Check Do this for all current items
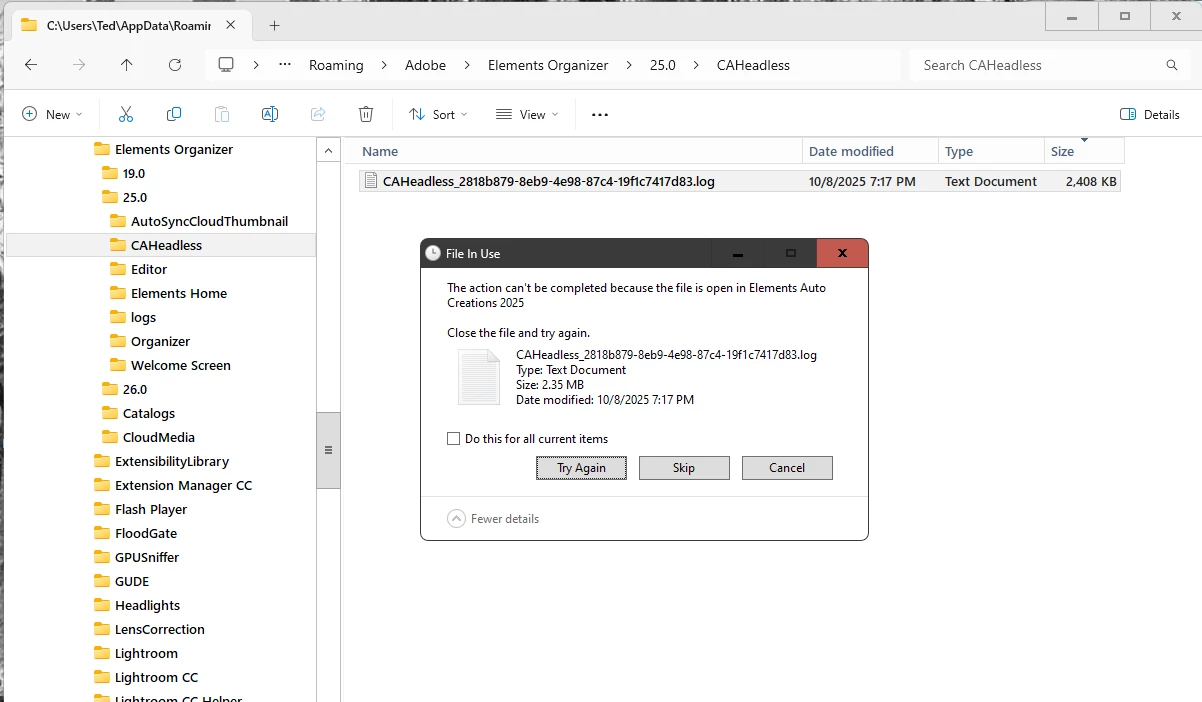1202x702 pixels. click(454, 439)
